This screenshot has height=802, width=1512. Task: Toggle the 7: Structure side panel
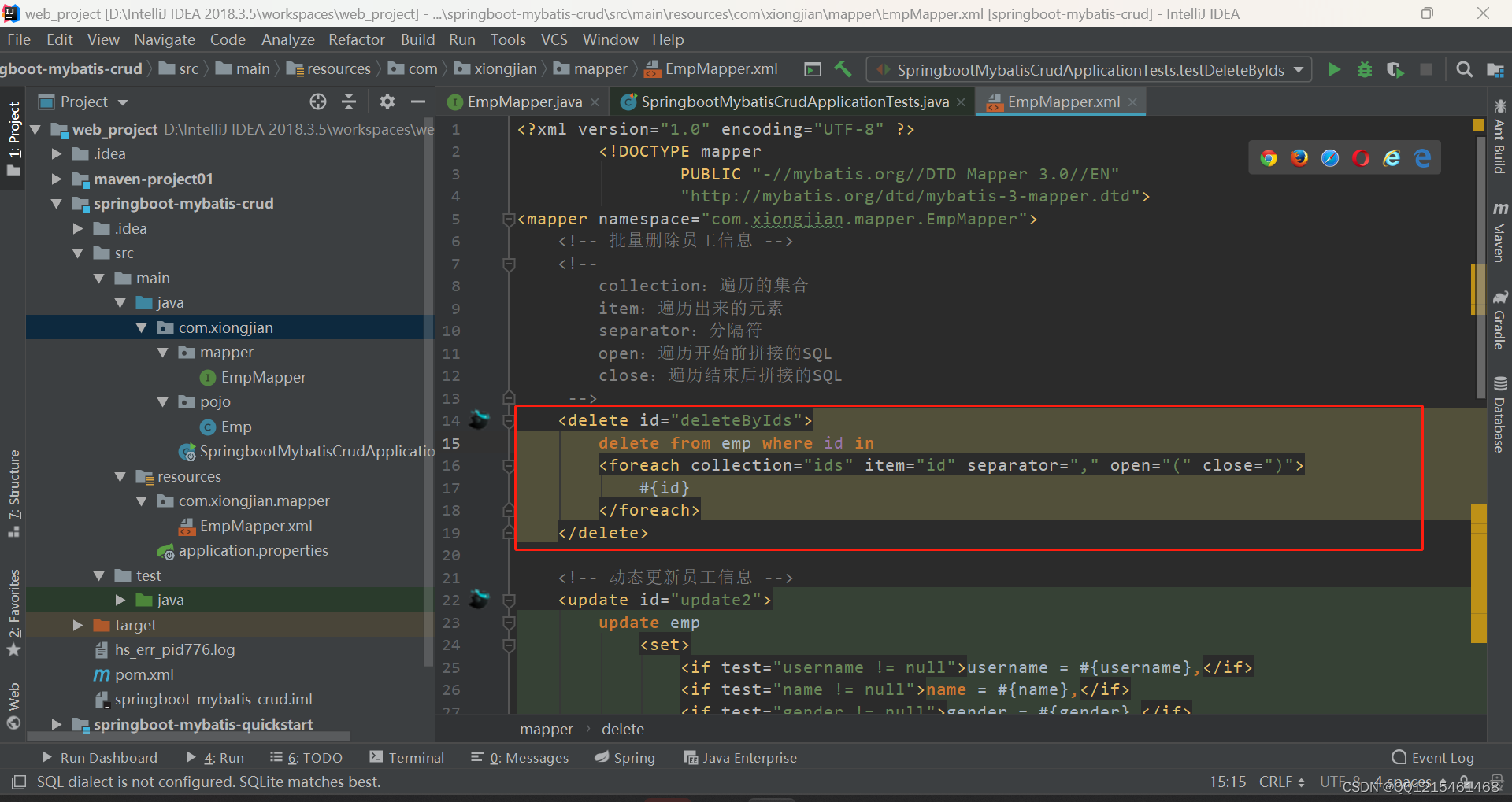tap(13, 493)
